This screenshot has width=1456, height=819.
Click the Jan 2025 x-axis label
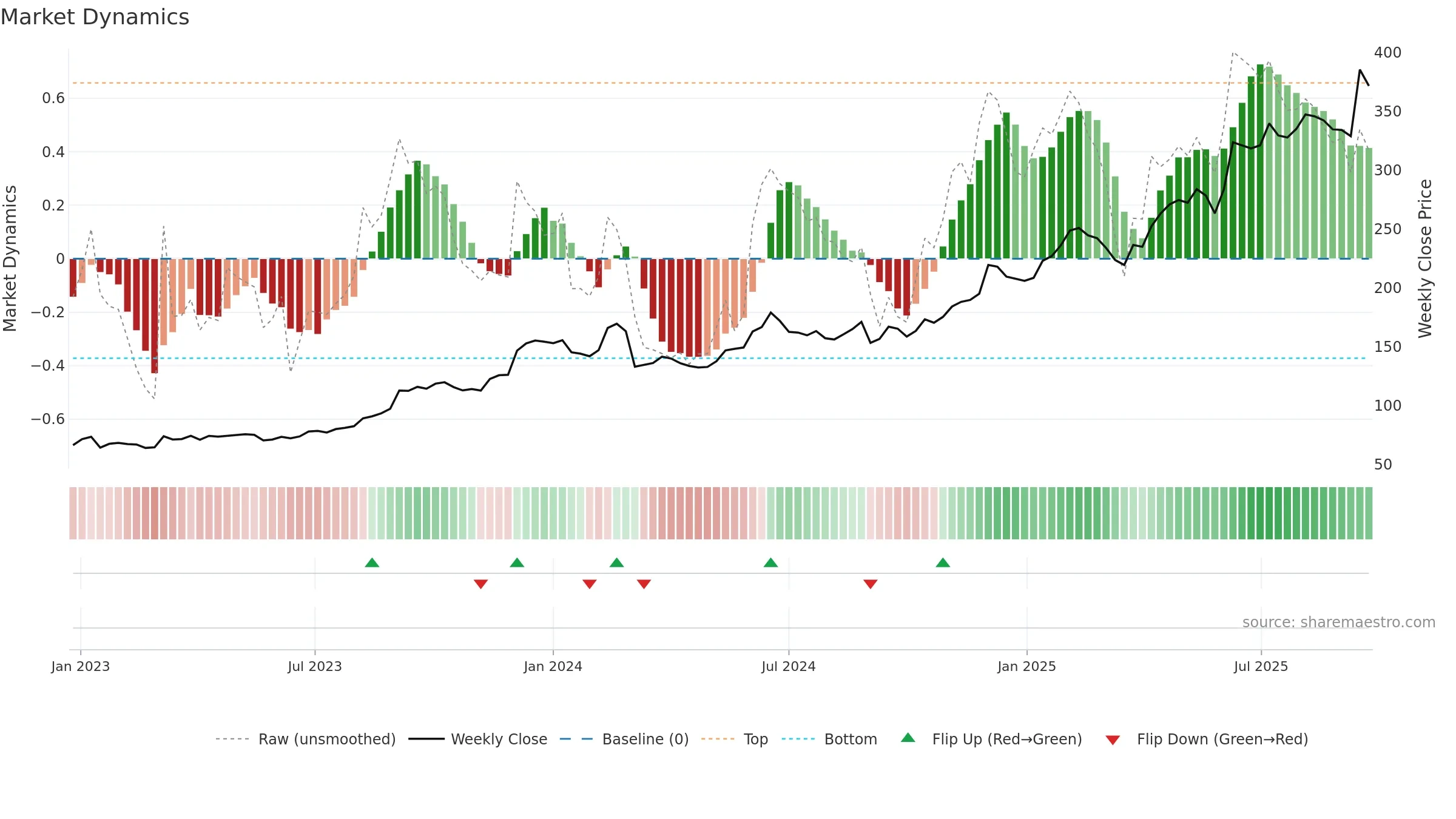1026,666
